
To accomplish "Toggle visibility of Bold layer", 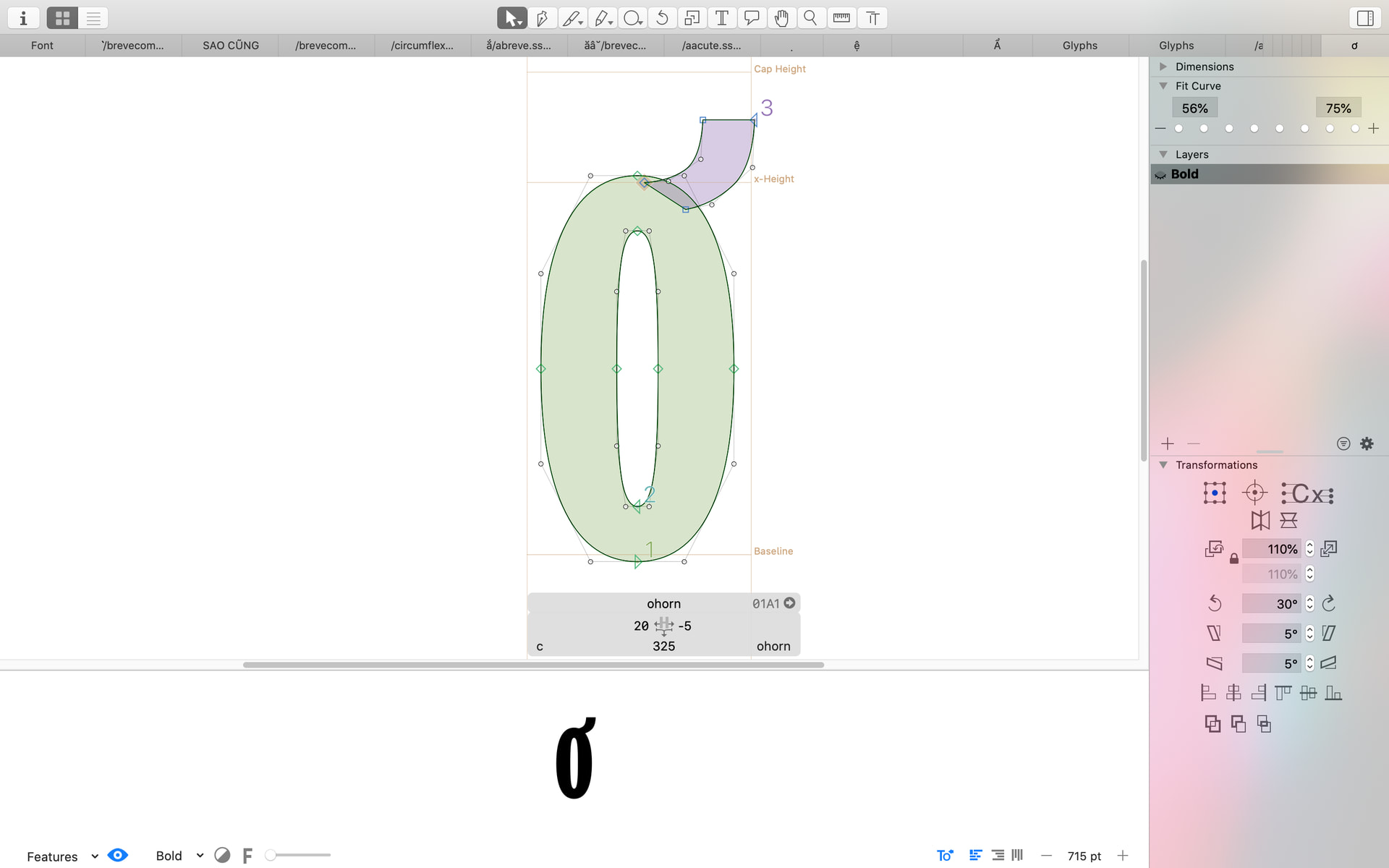I will coord(1160,174).
